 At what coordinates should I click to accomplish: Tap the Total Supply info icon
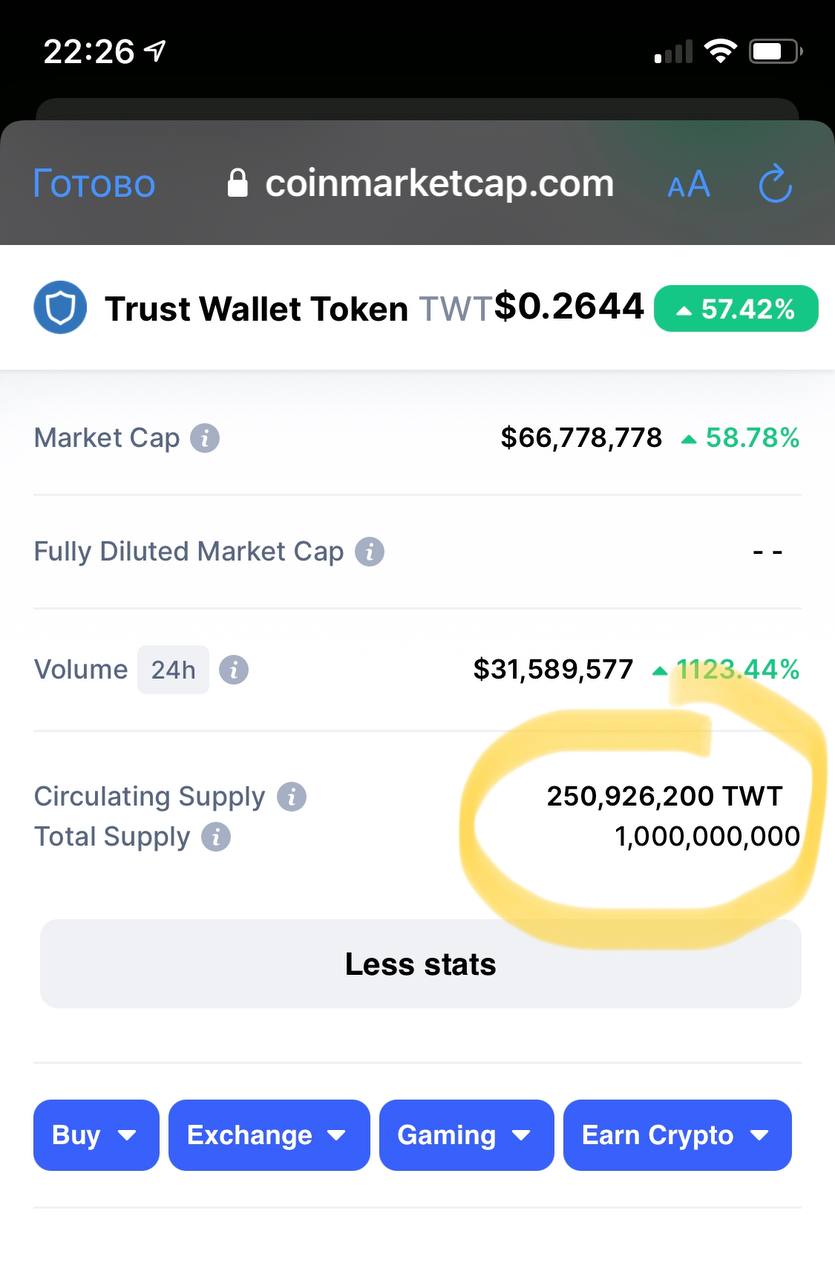(216, 837)
